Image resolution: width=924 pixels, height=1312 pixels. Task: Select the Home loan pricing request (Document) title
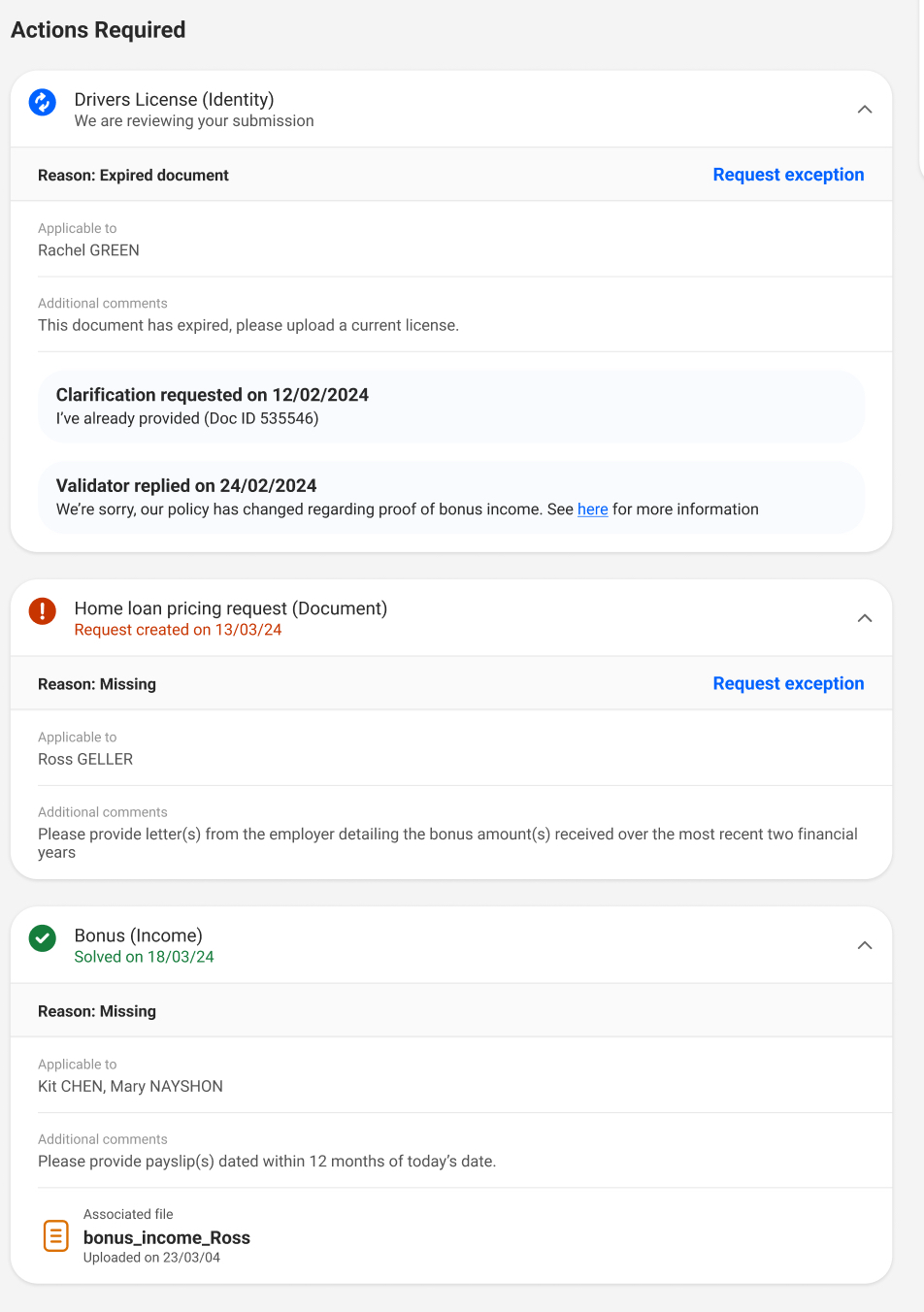click(x=231, y=608)
